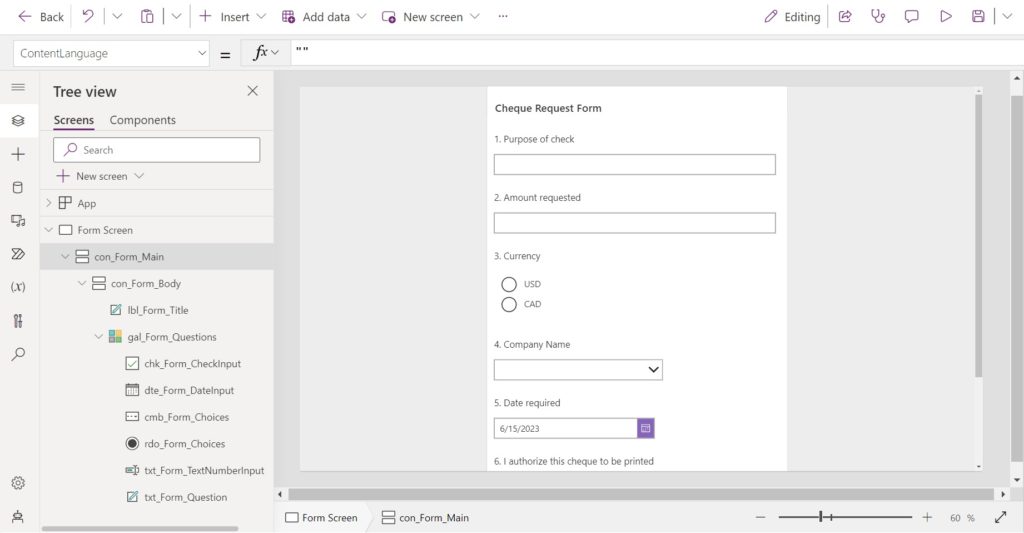The height and width of the screenshot is (533, 1024).
Task: Switch to the Components tab
Action: click(x=142, y=120)
